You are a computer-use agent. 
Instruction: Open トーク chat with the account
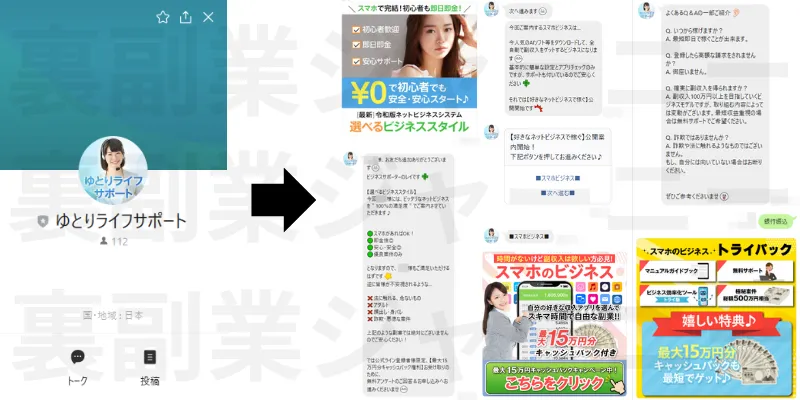[x=78, y=367]
